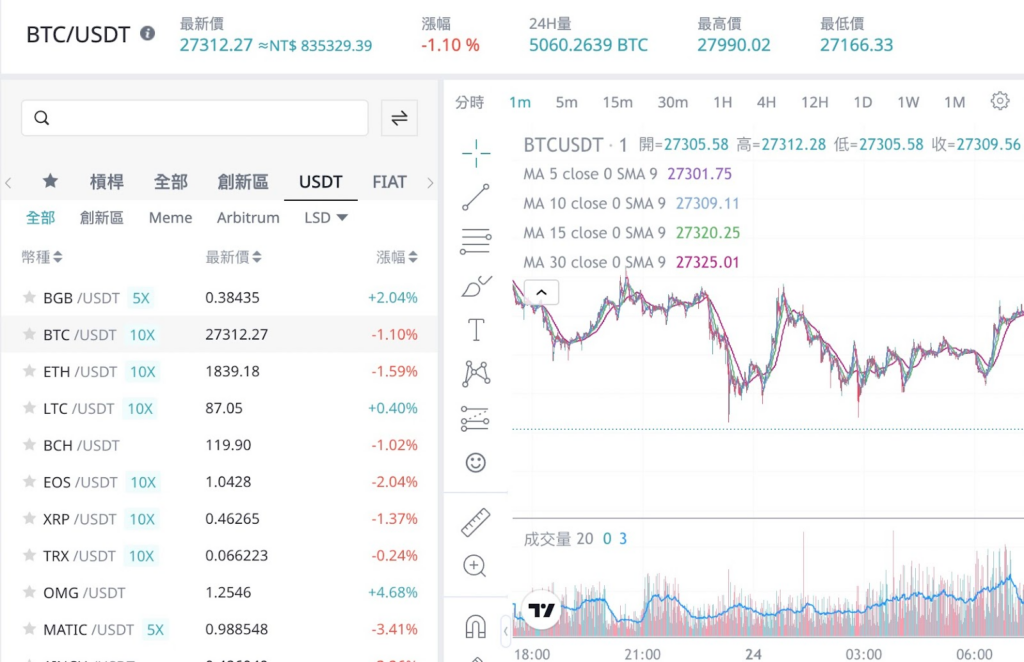Select the trend line drawing tool

476,197
